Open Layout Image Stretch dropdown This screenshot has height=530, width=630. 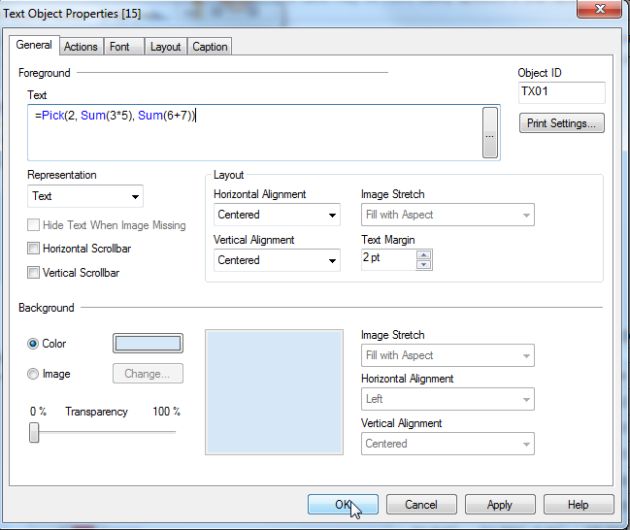tap(448, 215)
